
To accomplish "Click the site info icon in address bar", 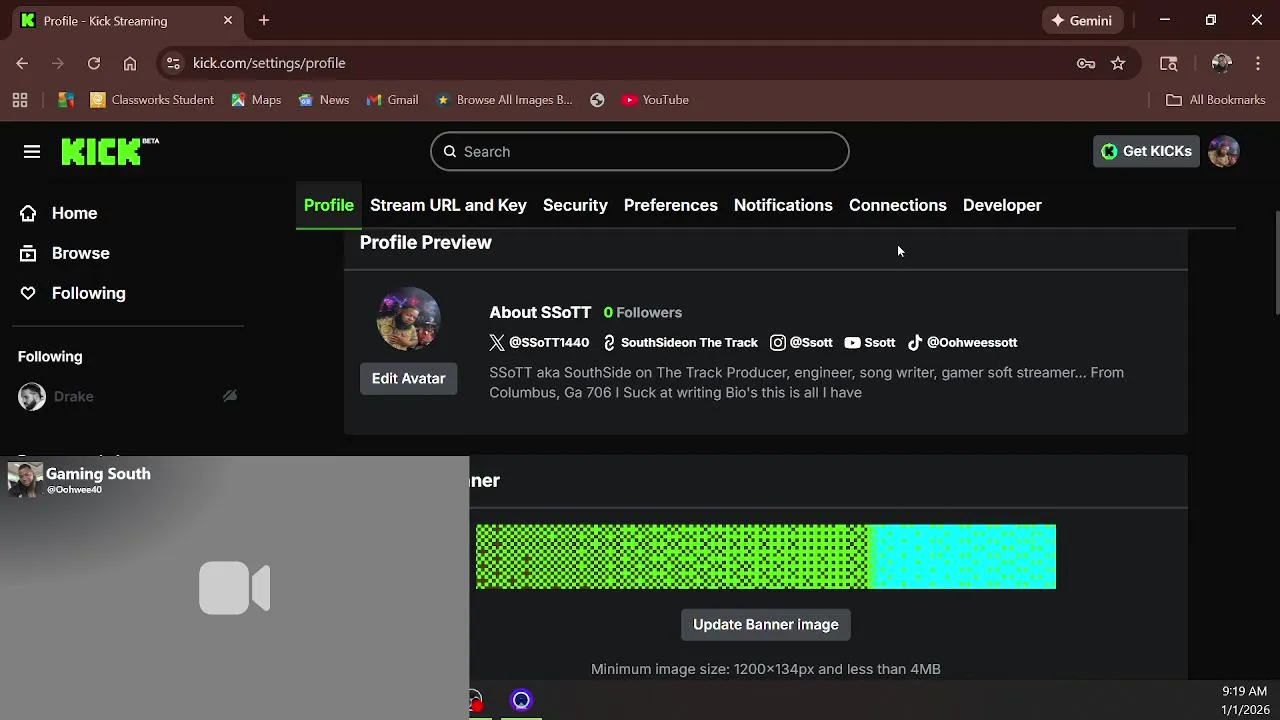I will (x=173, y=63).
